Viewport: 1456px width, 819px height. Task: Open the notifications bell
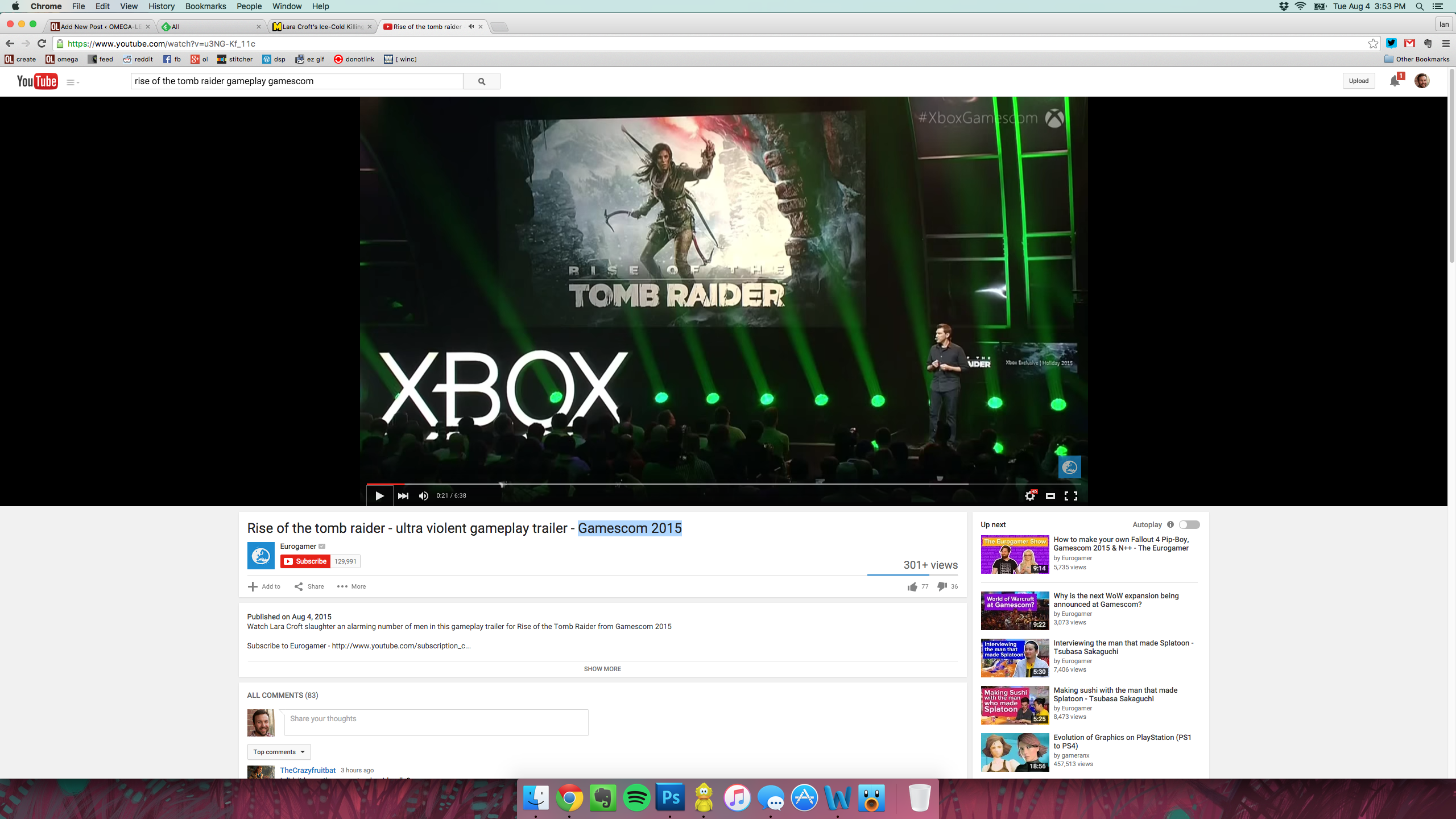(1395, 81)
